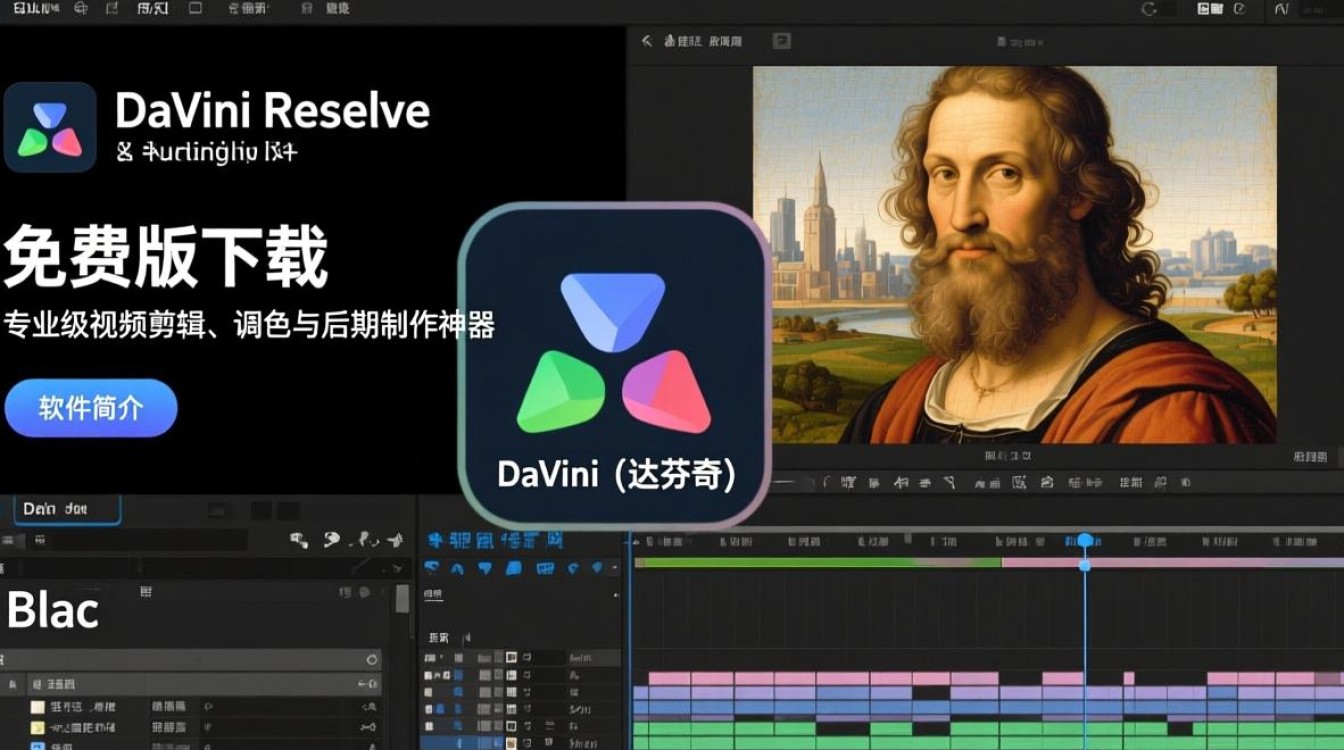Expand the tool list chevron in the bottom panel
This screenshot has height=750, width=1344.
(x=614, y=567)
